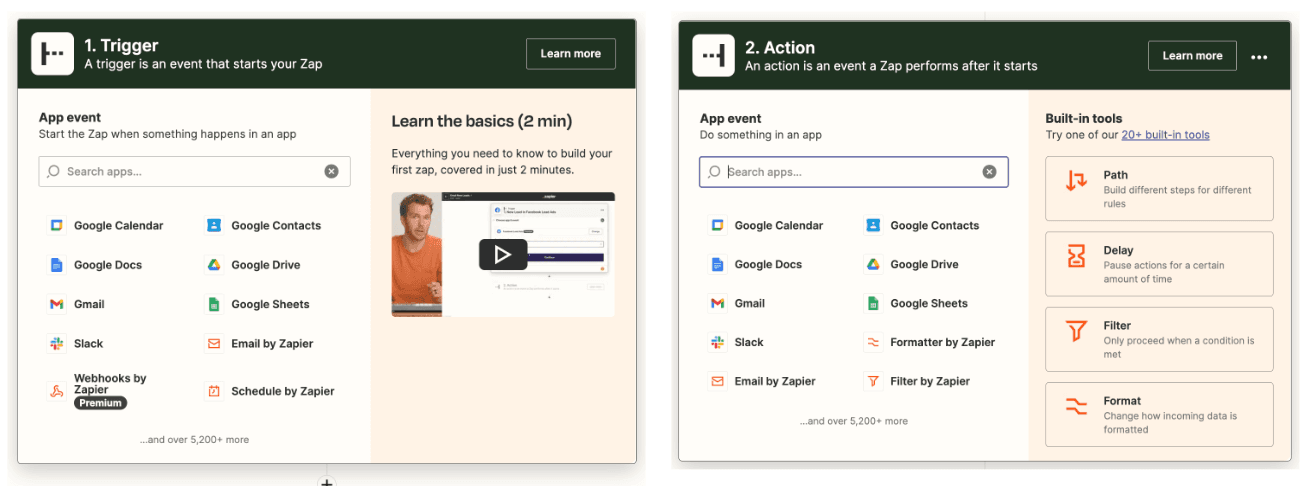This screenshot has width=1312, height=486.
Task: Open the 20+ built-in tools link
Action: tap(1165, 135)
